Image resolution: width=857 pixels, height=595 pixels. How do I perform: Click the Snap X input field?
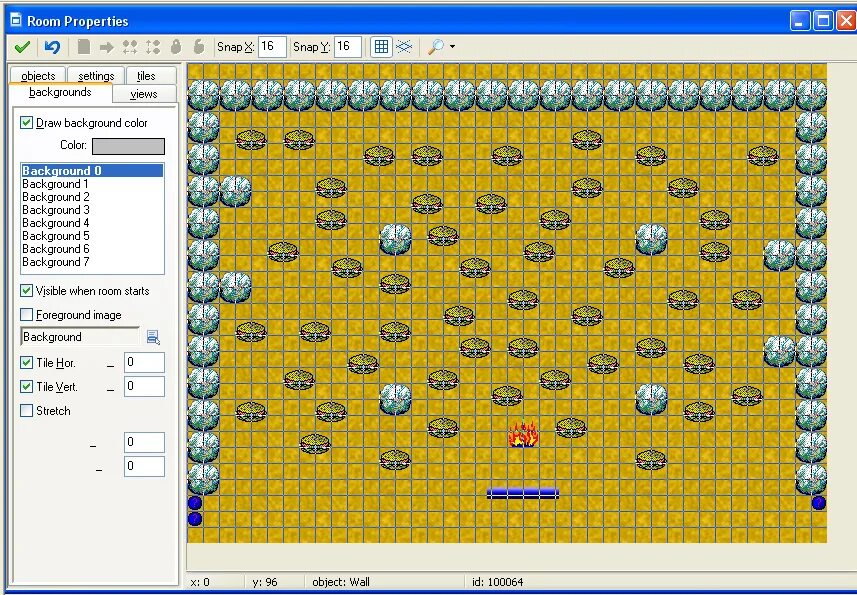tap(272, 47)
